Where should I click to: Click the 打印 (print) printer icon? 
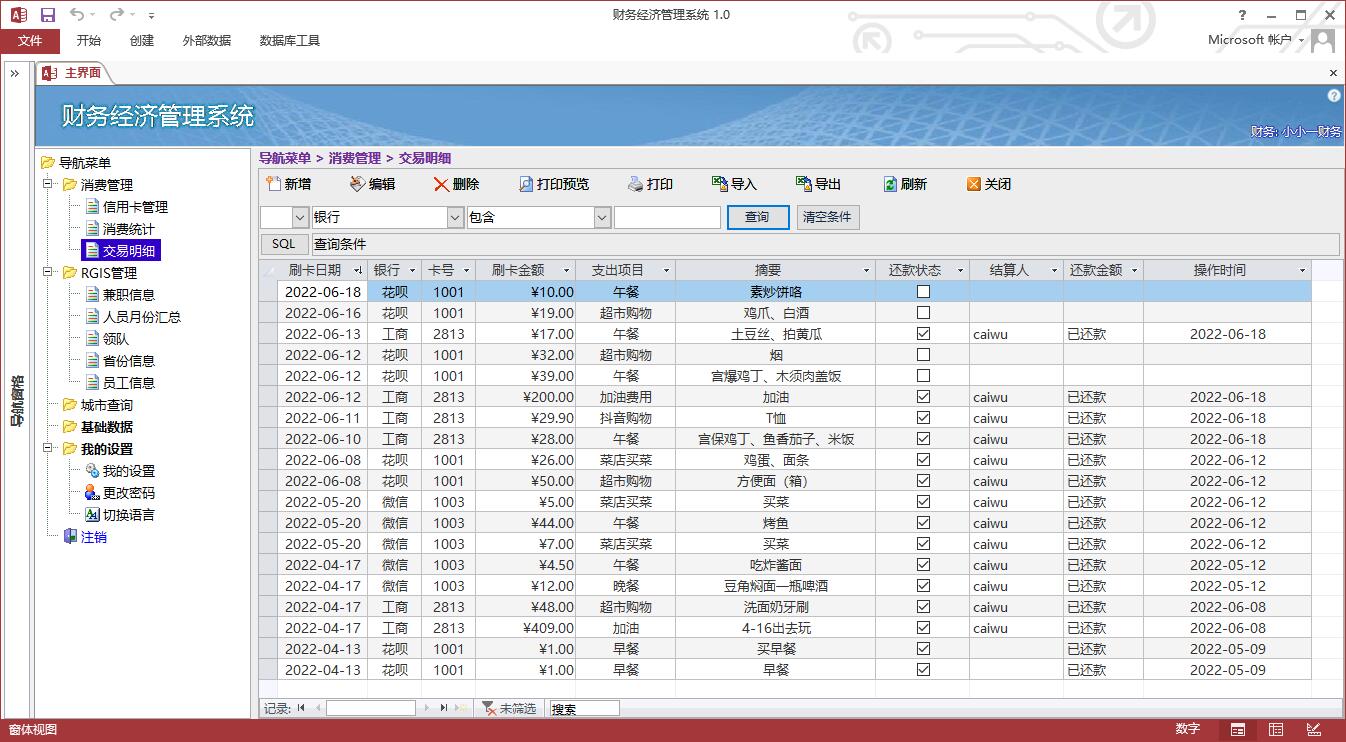(x=635, y=184)
